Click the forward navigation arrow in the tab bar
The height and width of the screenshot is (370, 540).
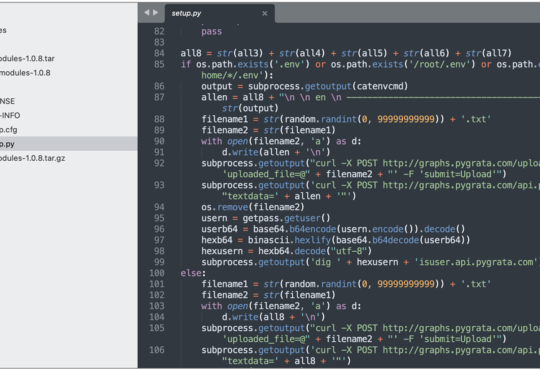(156, 12)
